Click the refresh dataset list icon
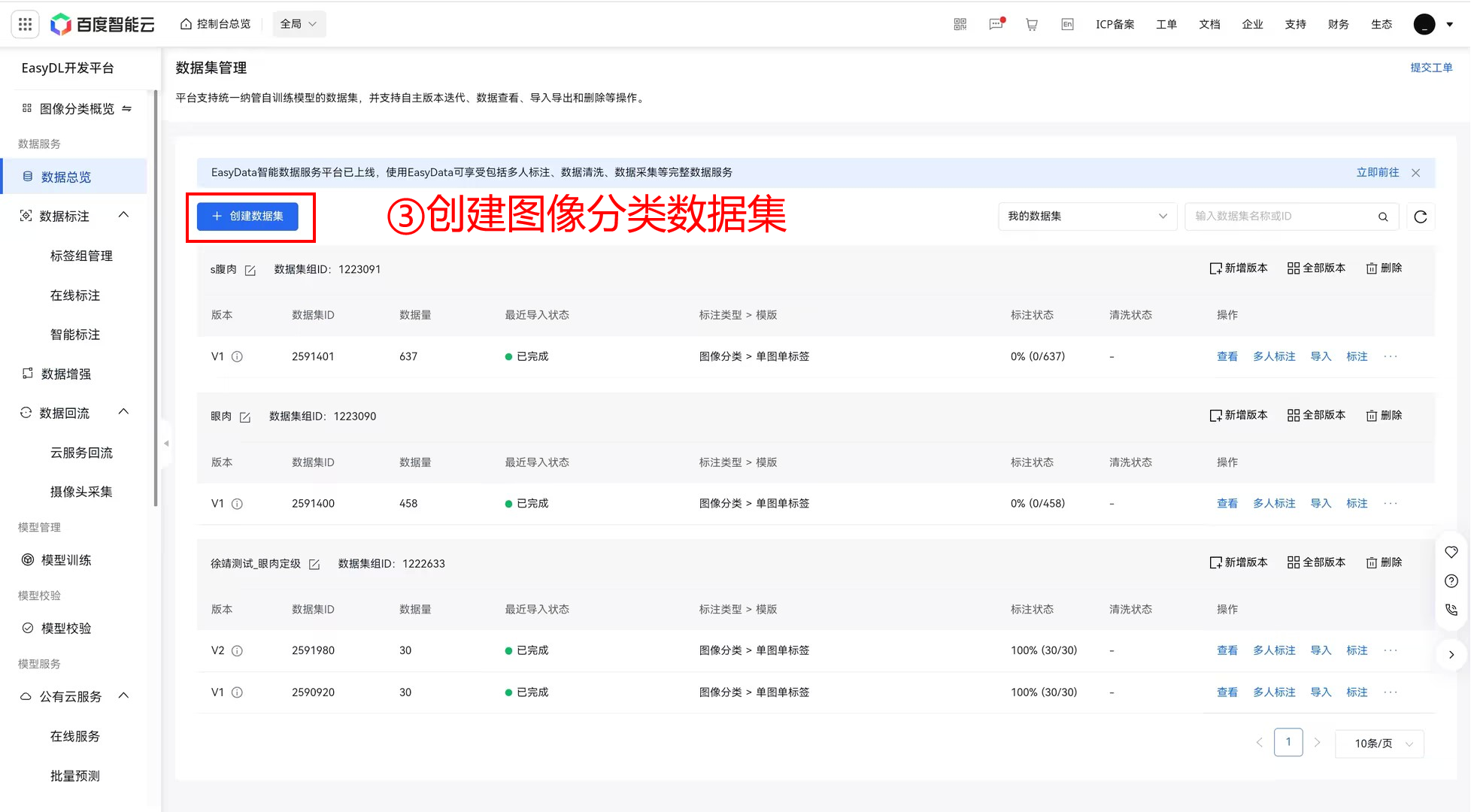Screen dimensions: 1471x812 point(1420,217)
